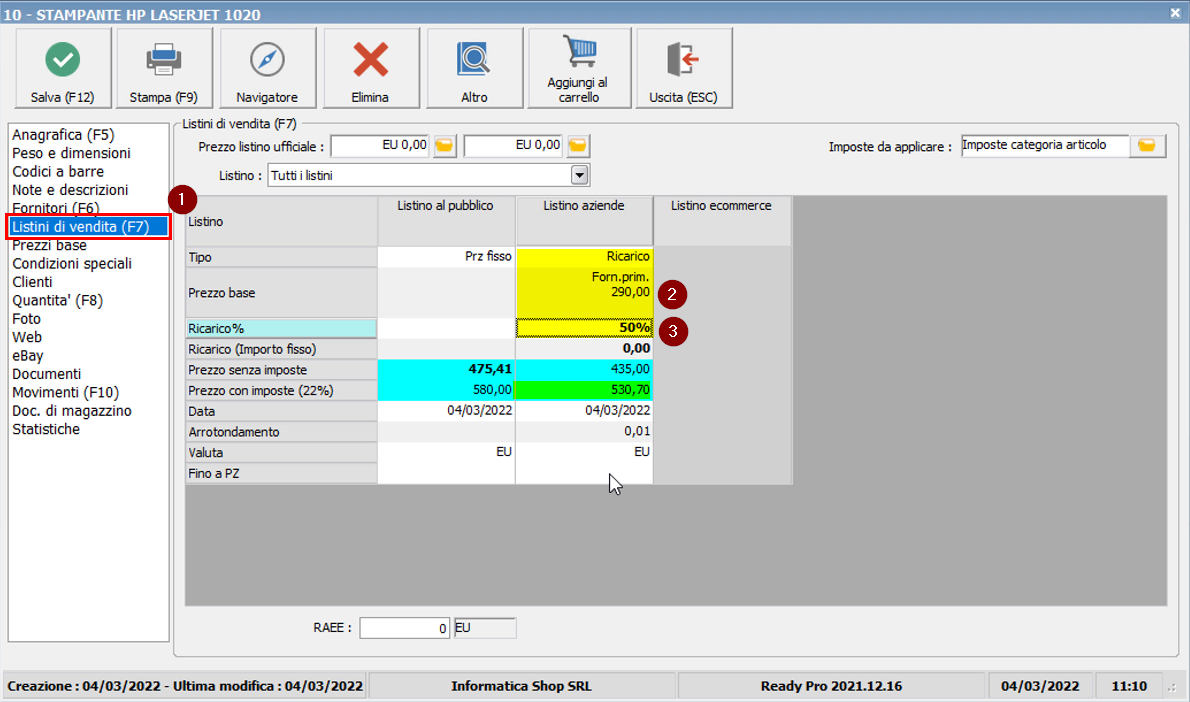Click the Forn.prim. 290,00 base price cell

coord(584,292)
